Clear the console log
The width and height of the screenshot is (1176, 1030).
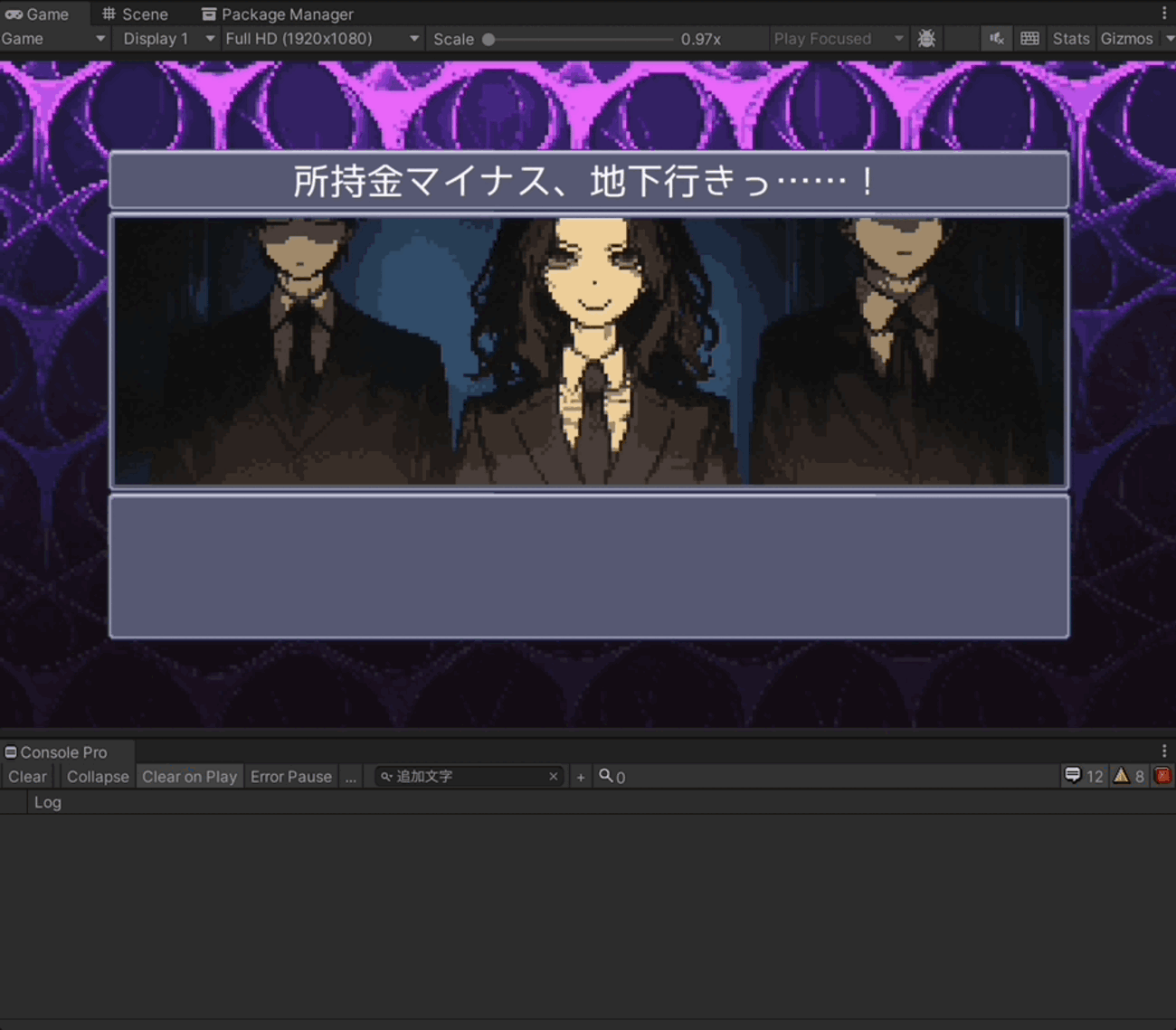point(27,776)
